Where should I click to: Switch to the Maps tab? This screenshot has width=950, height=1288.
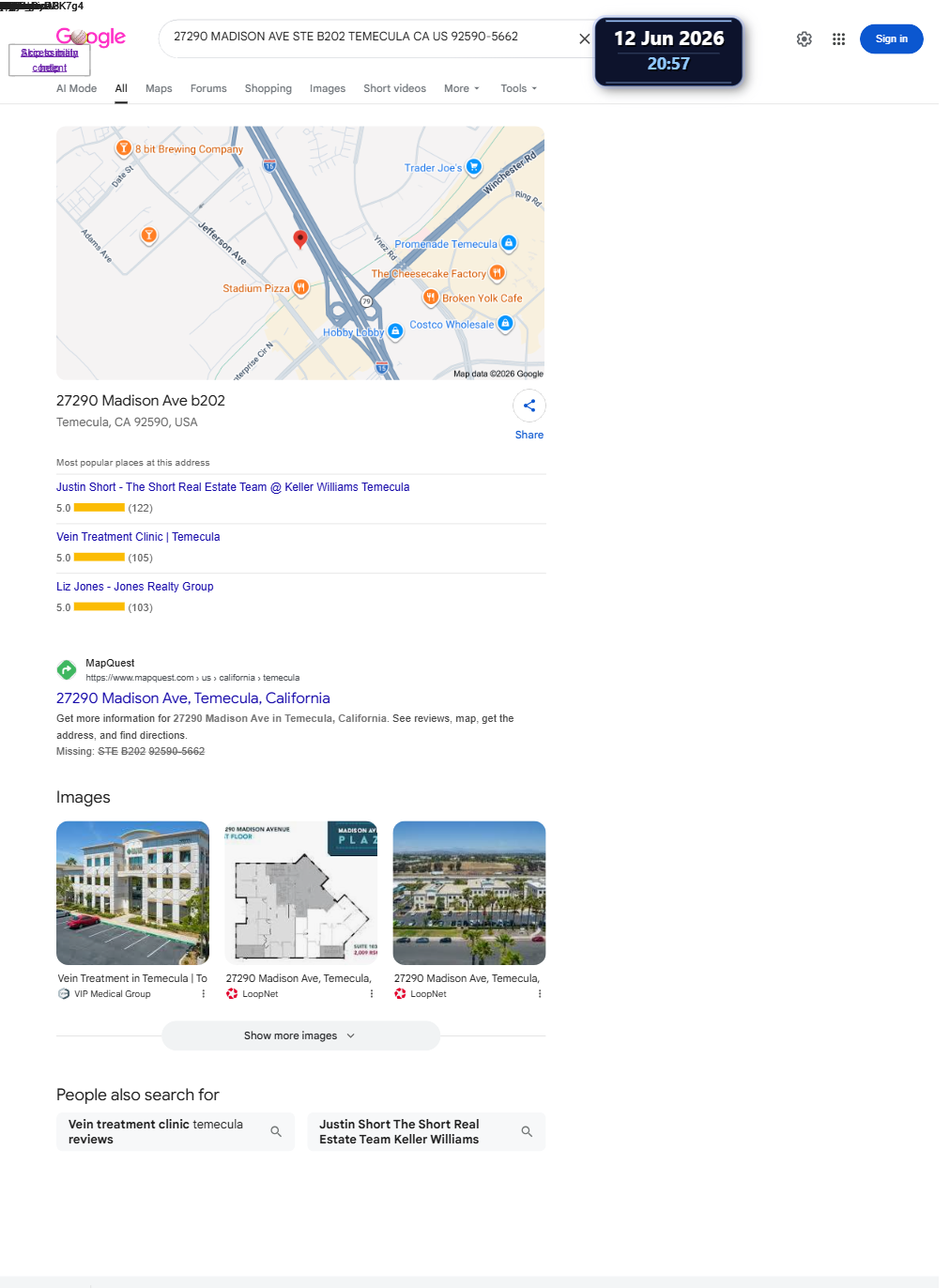click(159, 88)
